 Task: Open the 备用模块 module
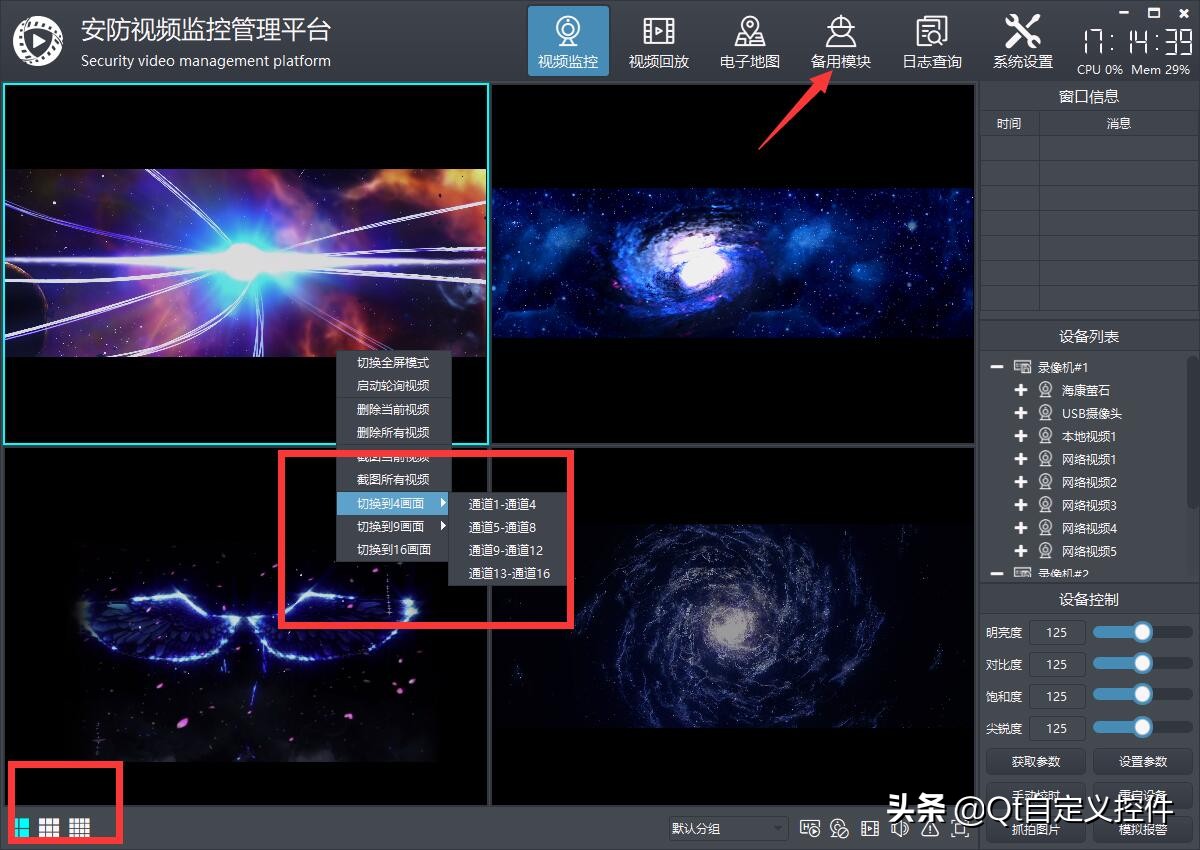pyautogui.click(x=840, y=40)
